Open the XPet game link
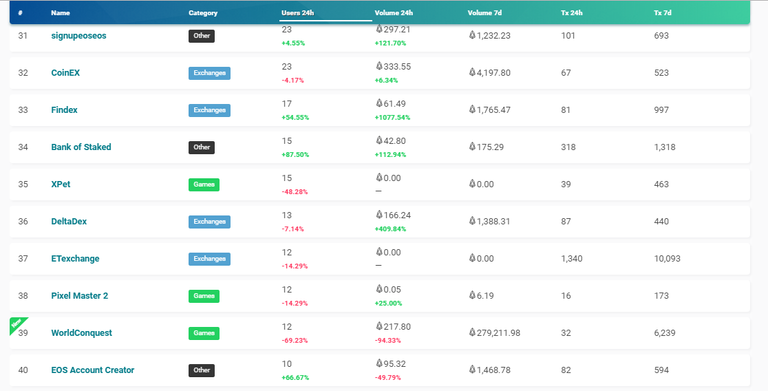Screen dimensions: 768x391 [x=61, y=184]
